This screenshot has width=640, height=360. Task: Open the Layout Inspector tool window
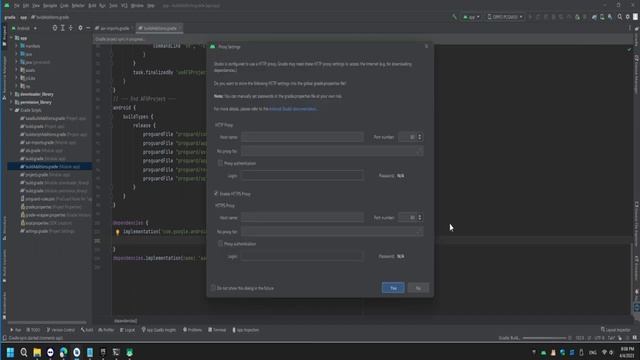[x=616, y=330]
